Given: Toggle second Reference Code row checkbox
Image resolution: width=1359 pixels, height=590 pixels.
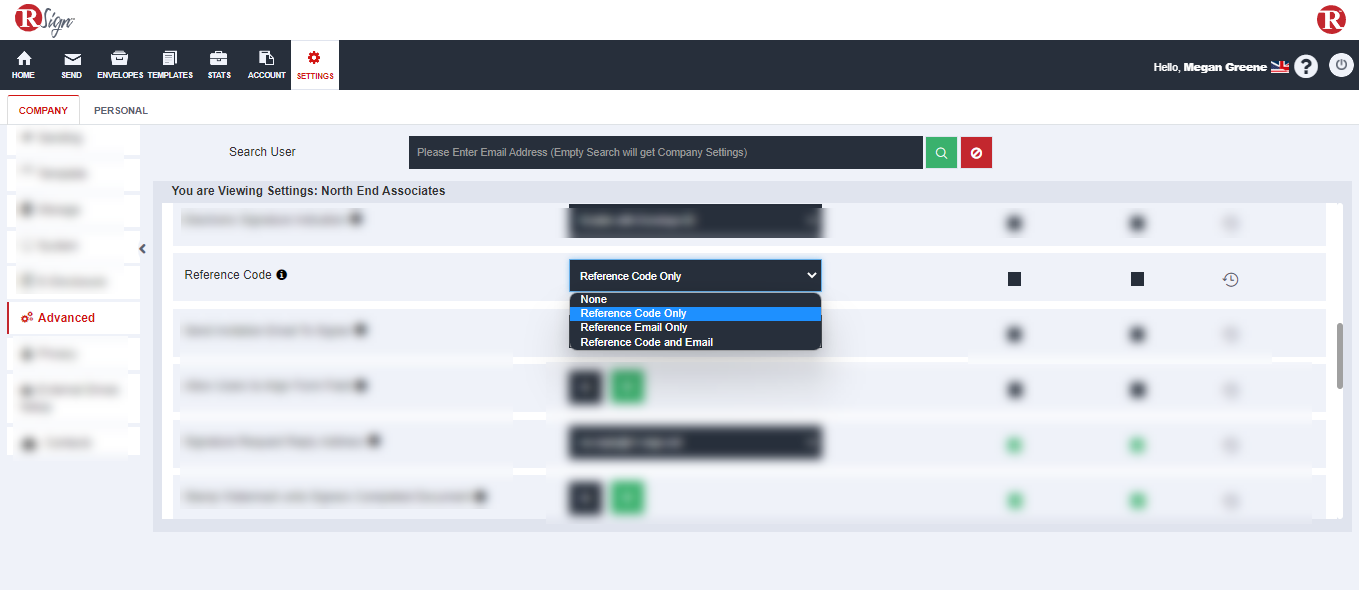Looking at the screenshot, I should [1137, 280].
